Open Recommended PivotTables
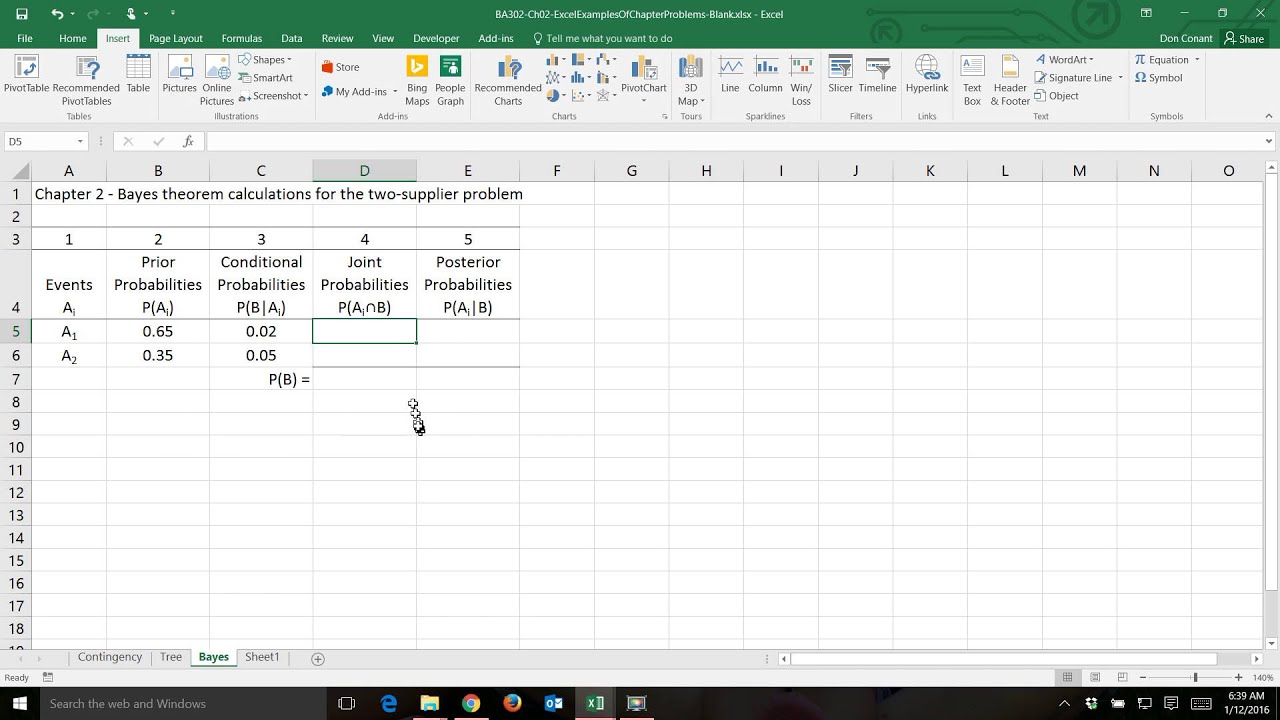The height and width of the screenshot is (720, 1280). (x=86, y=80)
